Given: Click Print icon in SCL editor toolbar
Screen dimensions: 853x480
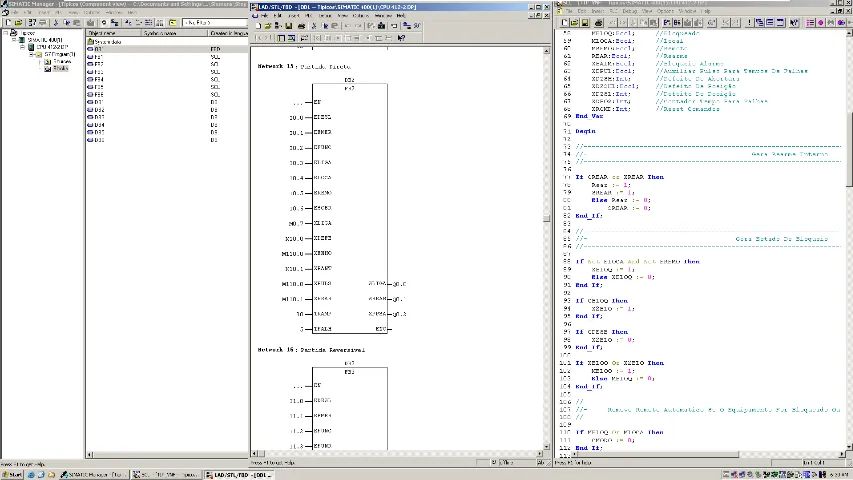Looking at the screenshot, I should coord(598,23).
